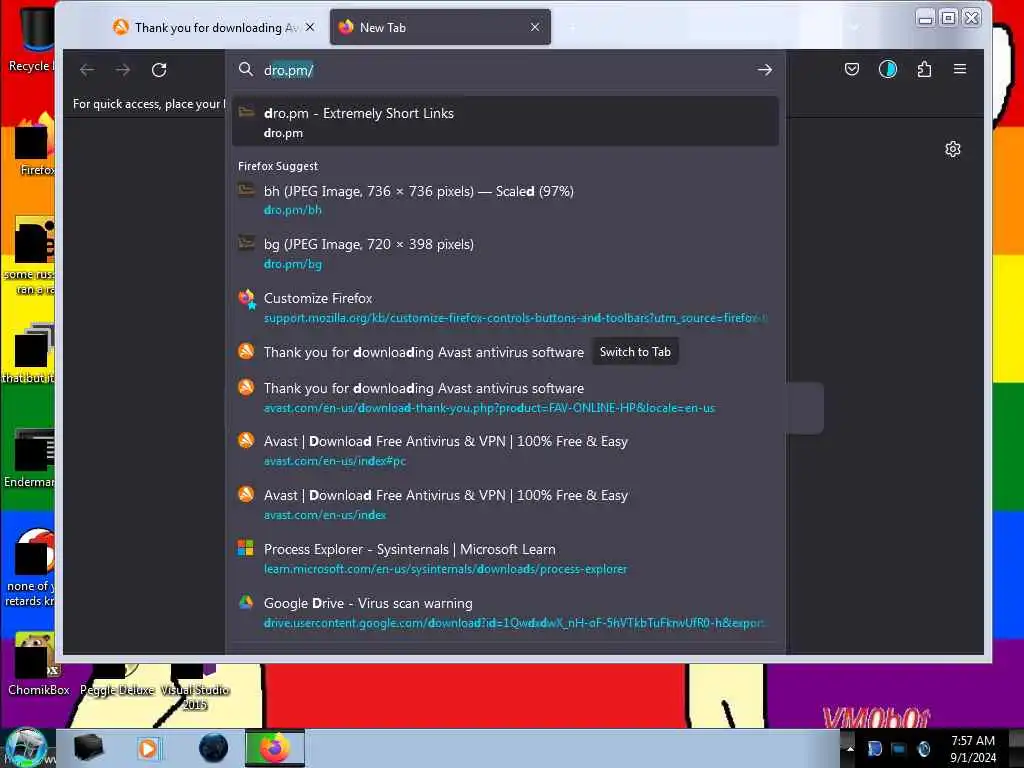Click the Firefox forward arrow button
This screenshot has width=1024, height=768.
tap(123, 70)
